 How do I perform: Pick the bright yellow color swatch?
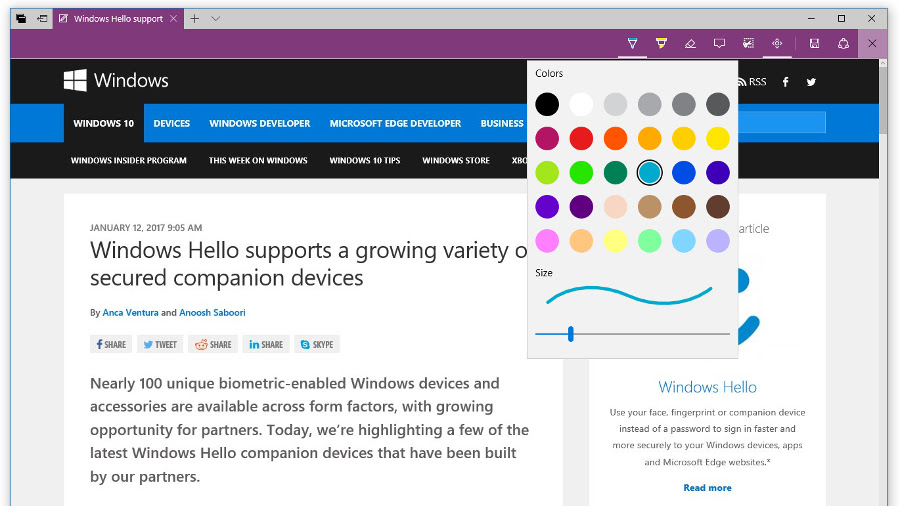coord(717,138)
